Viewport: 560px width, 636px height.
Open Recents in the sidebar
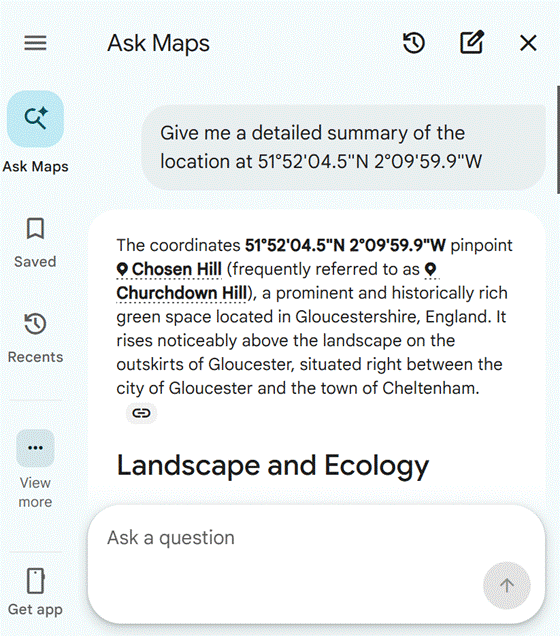click(35, 337)
